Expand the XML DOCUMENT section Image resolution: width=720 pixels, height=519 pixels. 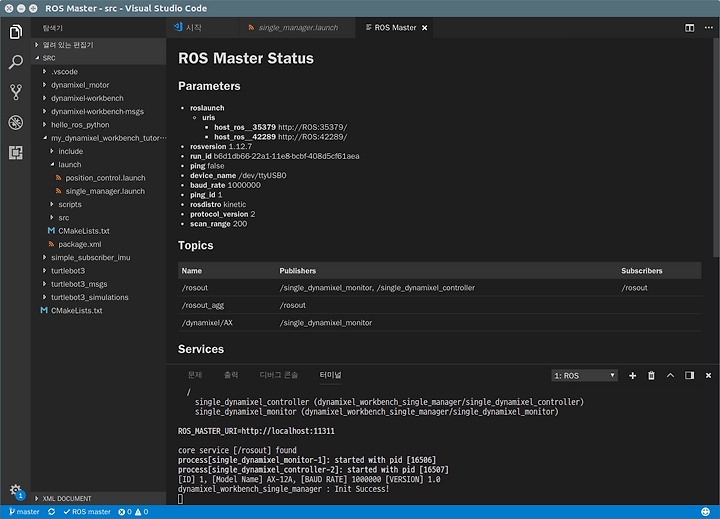coord(98,498)
